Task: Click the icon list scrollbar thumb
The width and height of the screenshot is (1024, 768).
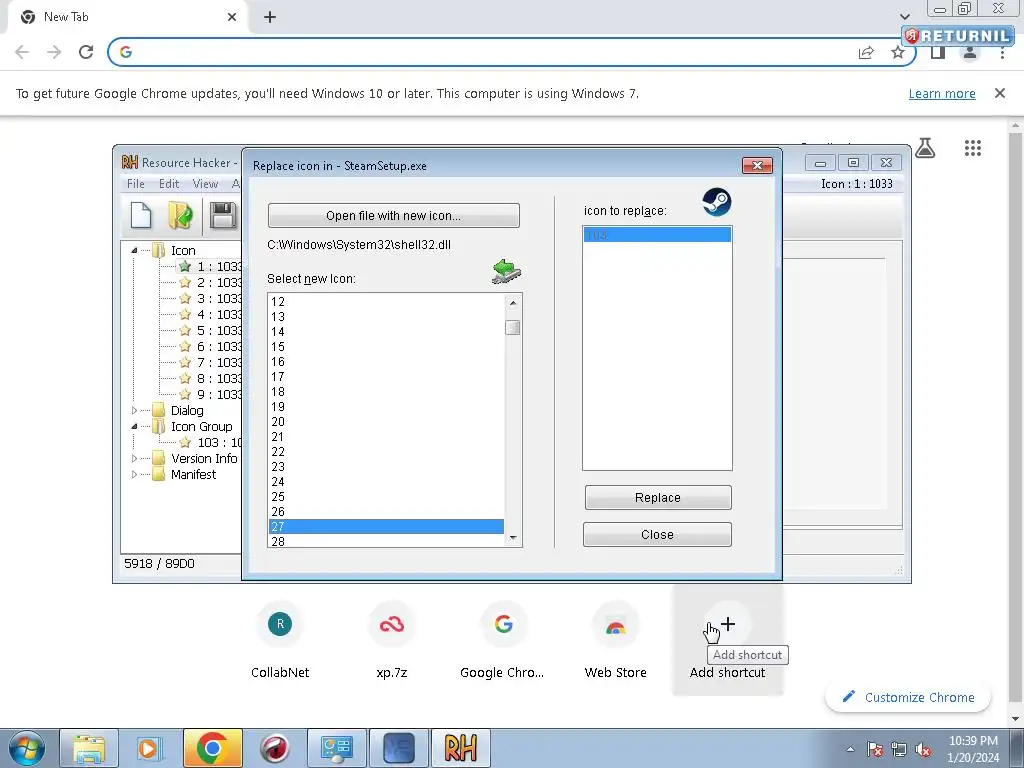Action: coord(513,327)
